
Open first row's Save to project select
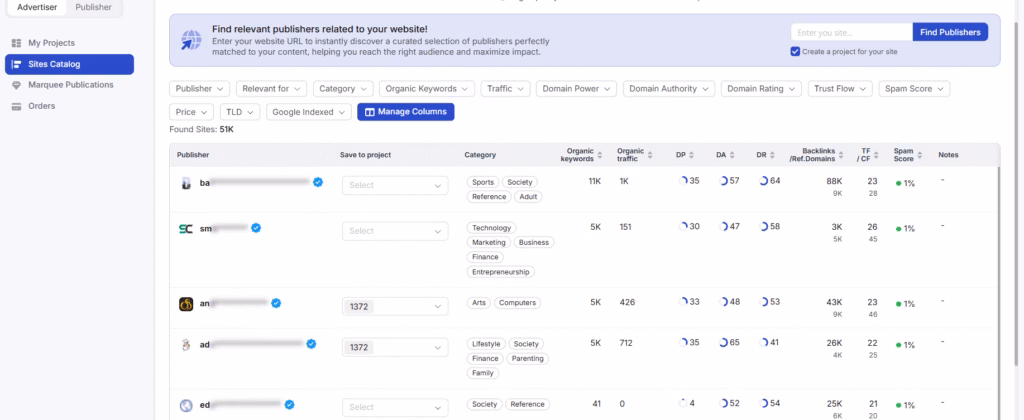395,185
